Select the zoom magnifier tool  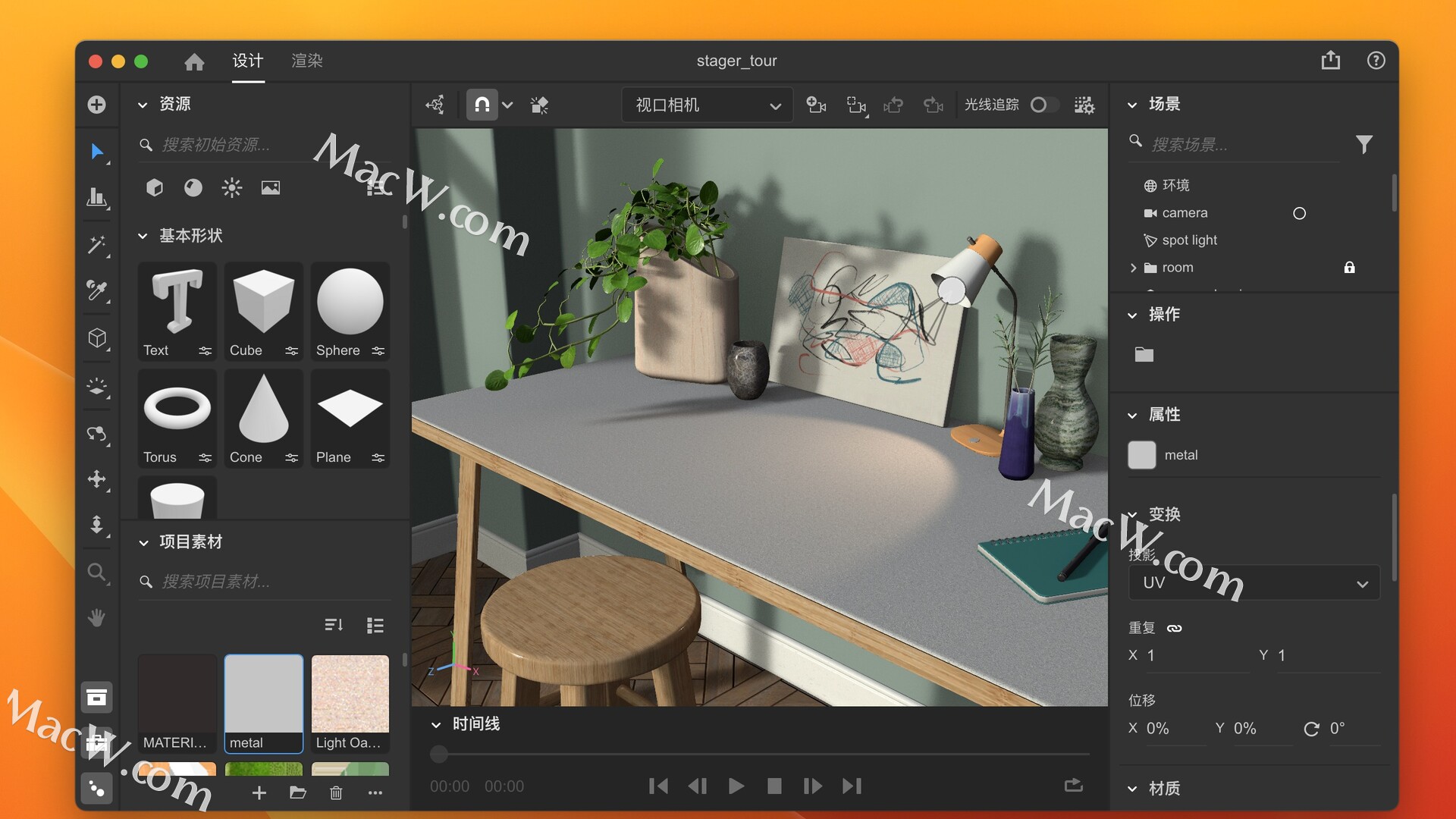[97, 573]
